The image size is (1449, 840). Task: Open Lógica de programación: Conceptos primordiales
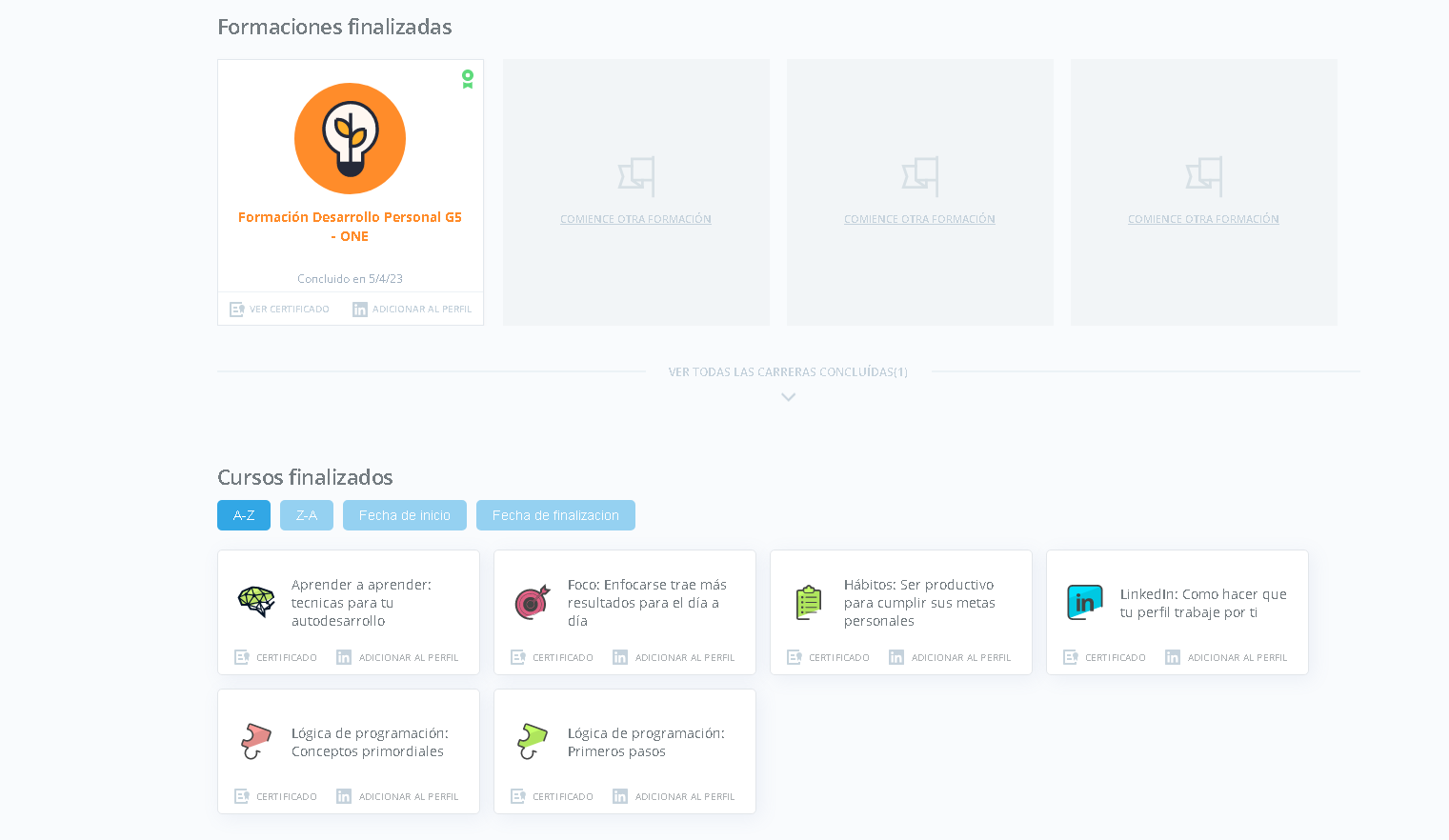[x=370, y=742]
